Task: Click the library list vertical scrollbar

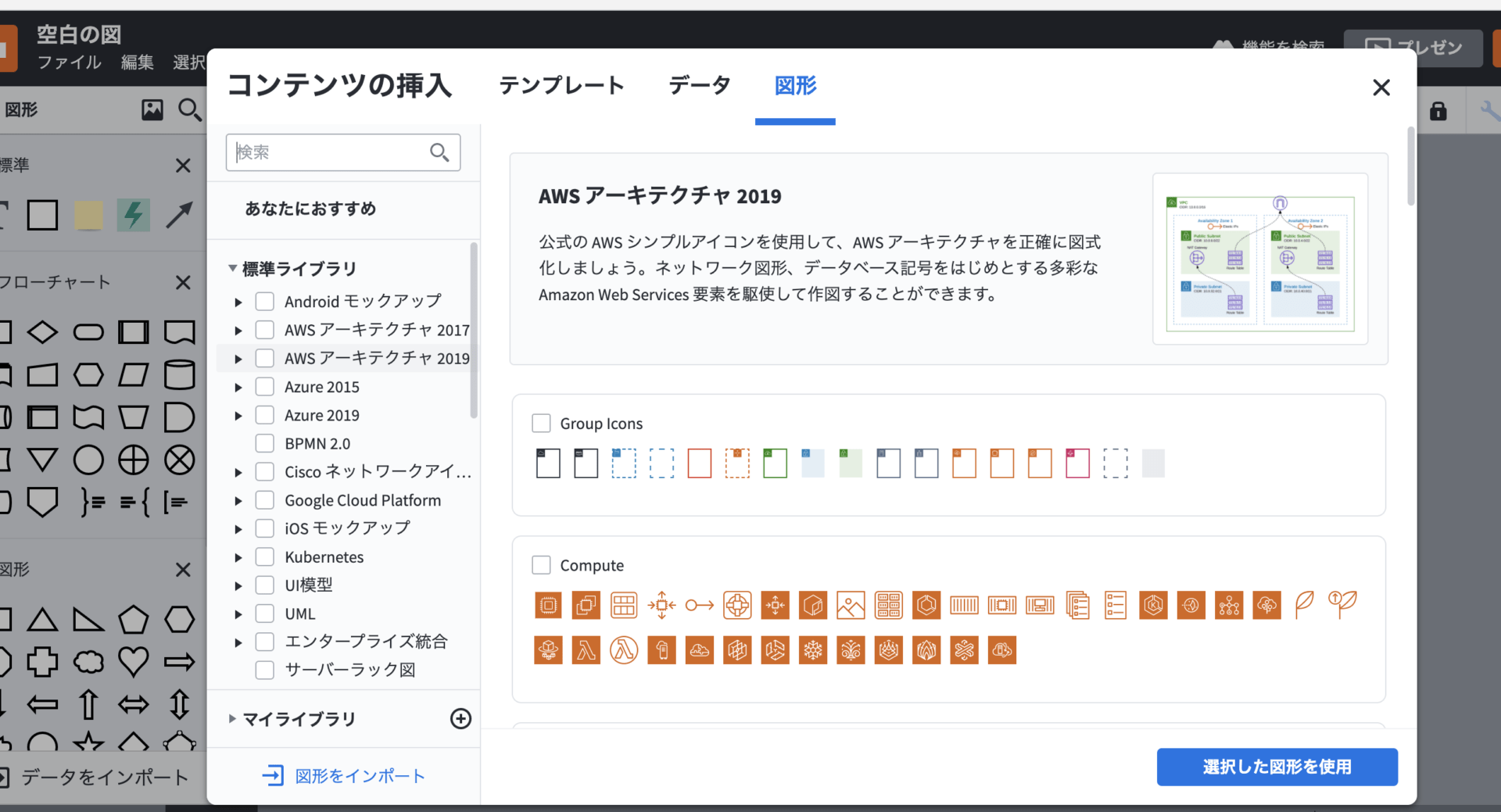Action: tap(474, 331)
